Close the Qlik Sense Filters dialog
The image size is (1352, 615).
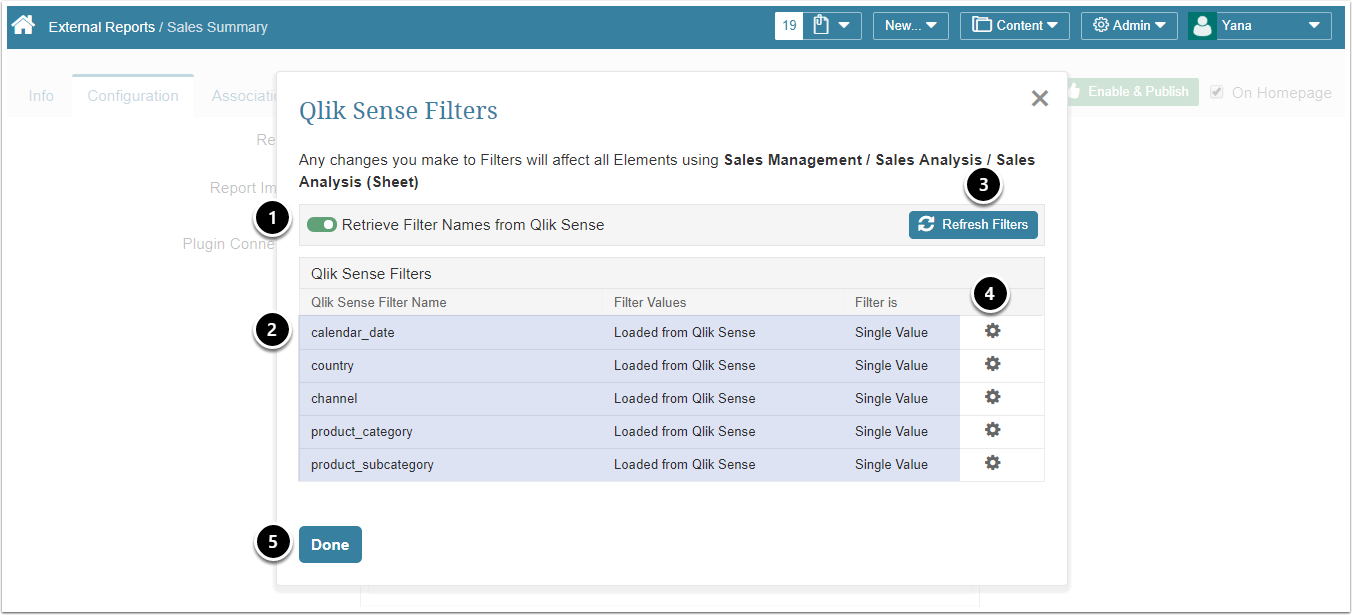(1039, 98)
